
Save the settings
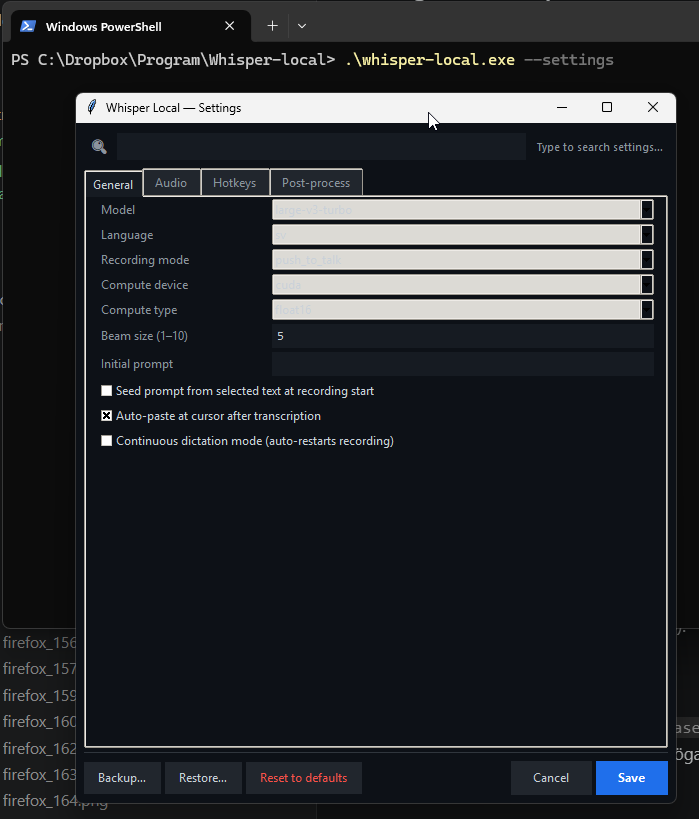click(632, 778)
